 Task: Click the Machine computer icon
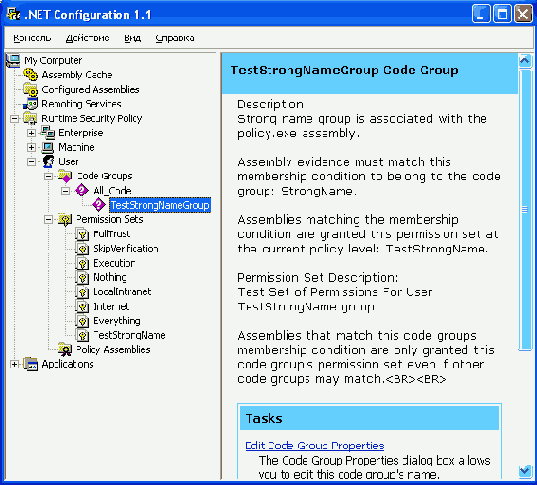[48, 147]
